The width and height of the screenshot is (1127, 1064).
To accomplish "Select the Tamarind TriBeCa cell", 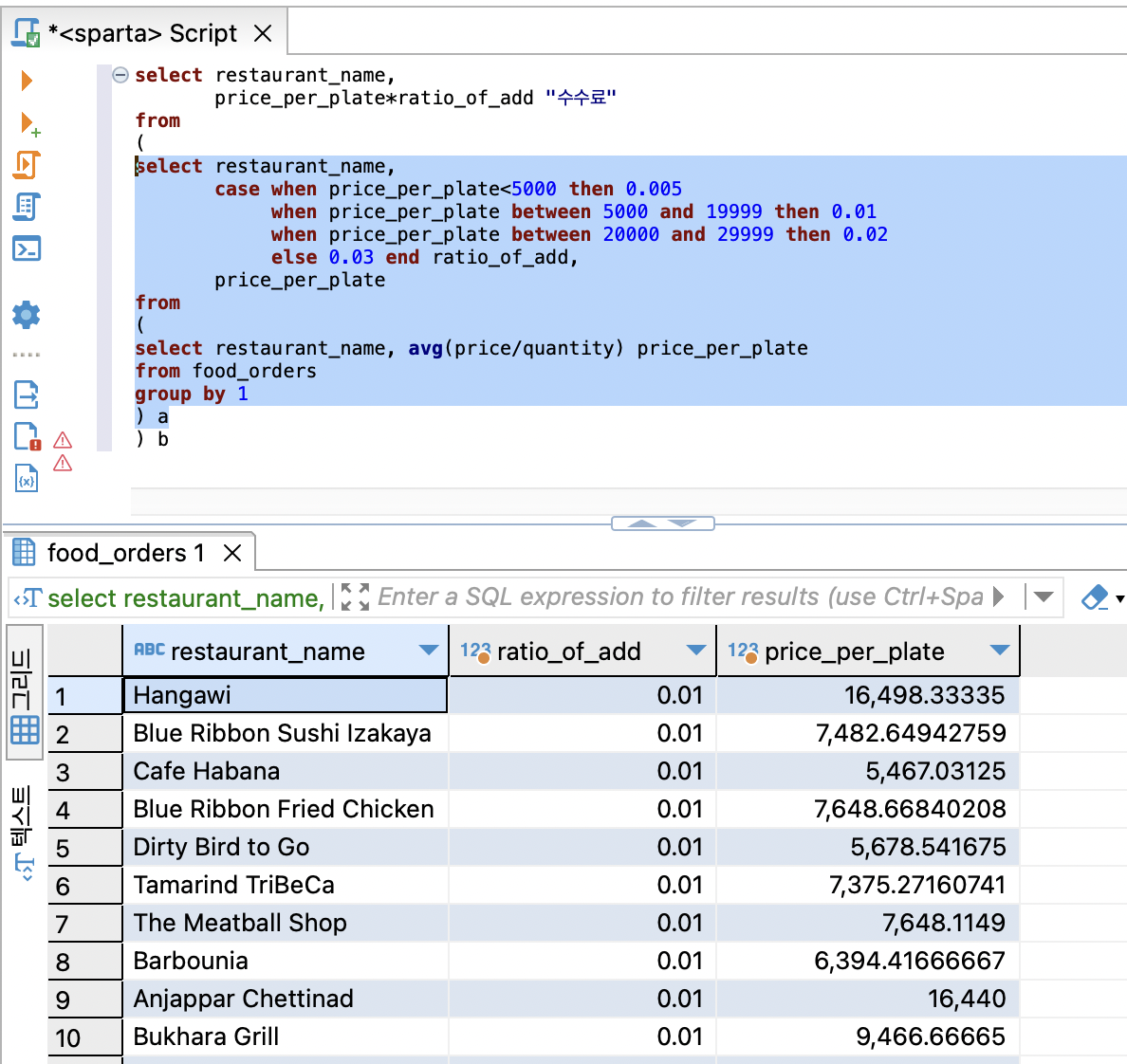I will point(286,885).
